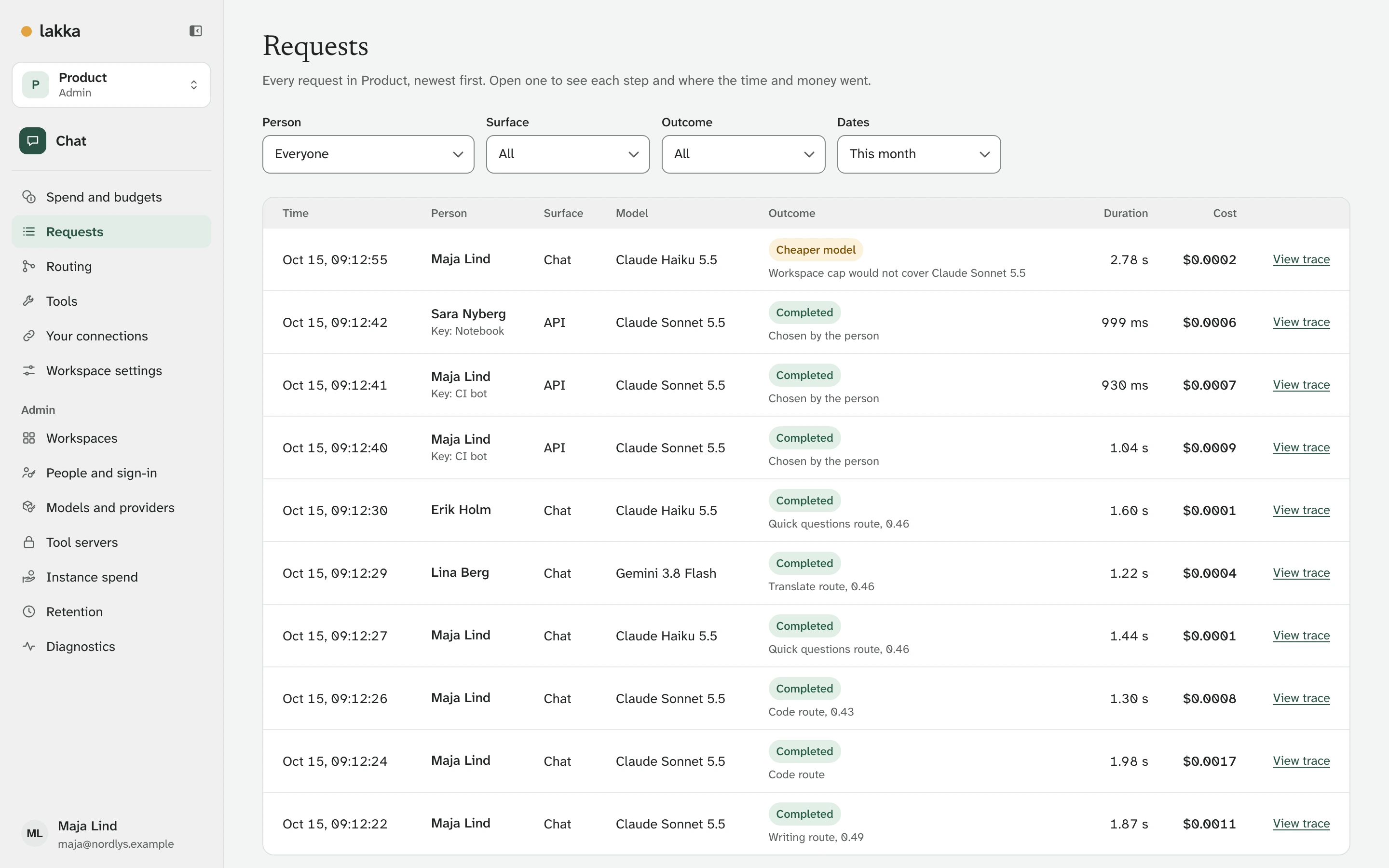This screenshot has width=1389, height=868.
Task: Click the "999 ms" duration value
Action: [x=1124, y=323]
